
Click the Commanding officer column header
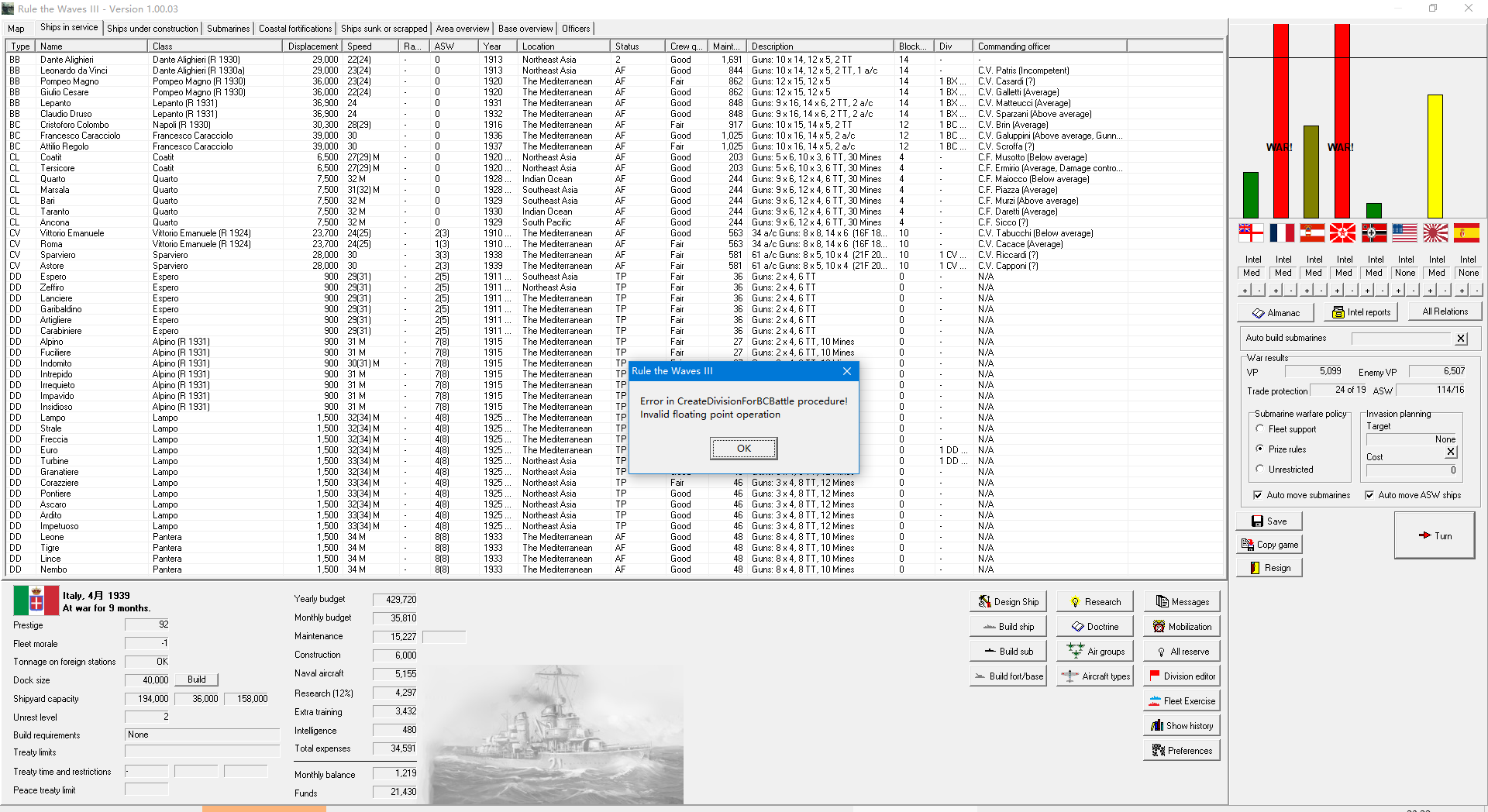(x=1049, y=46)
